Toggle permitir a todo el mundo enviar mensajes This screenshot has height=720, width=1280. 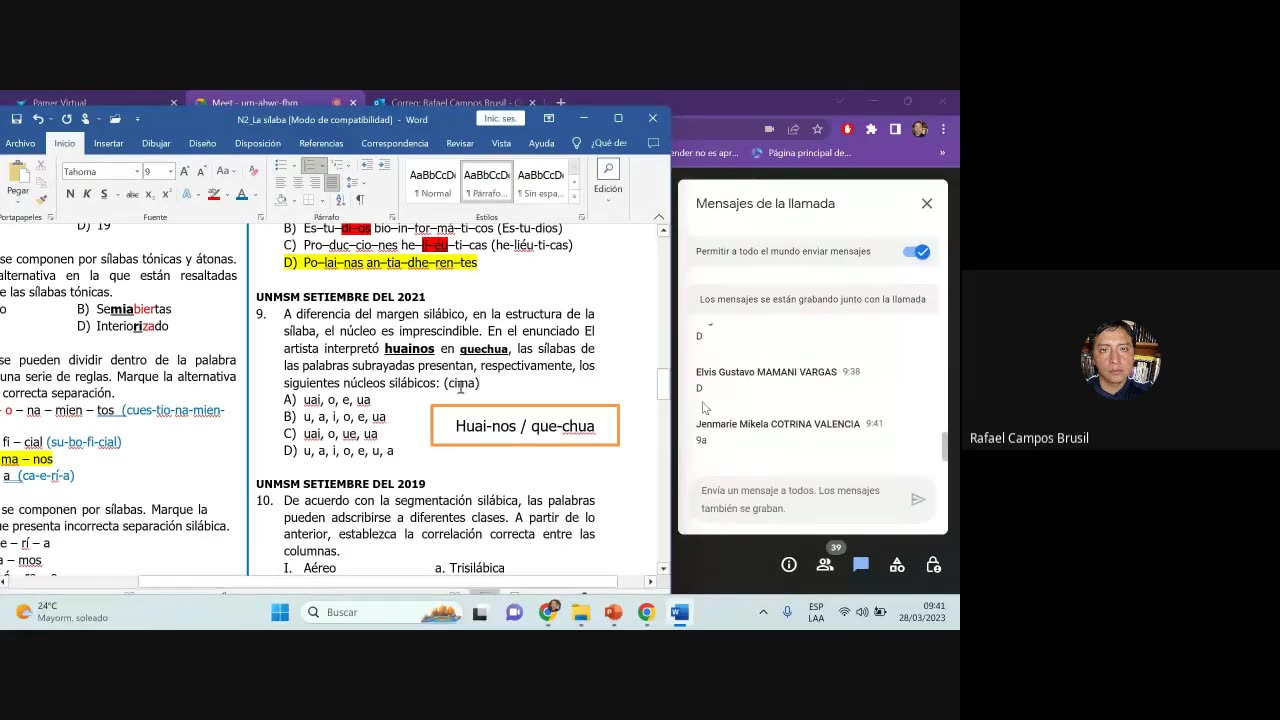tap(916, 252)
